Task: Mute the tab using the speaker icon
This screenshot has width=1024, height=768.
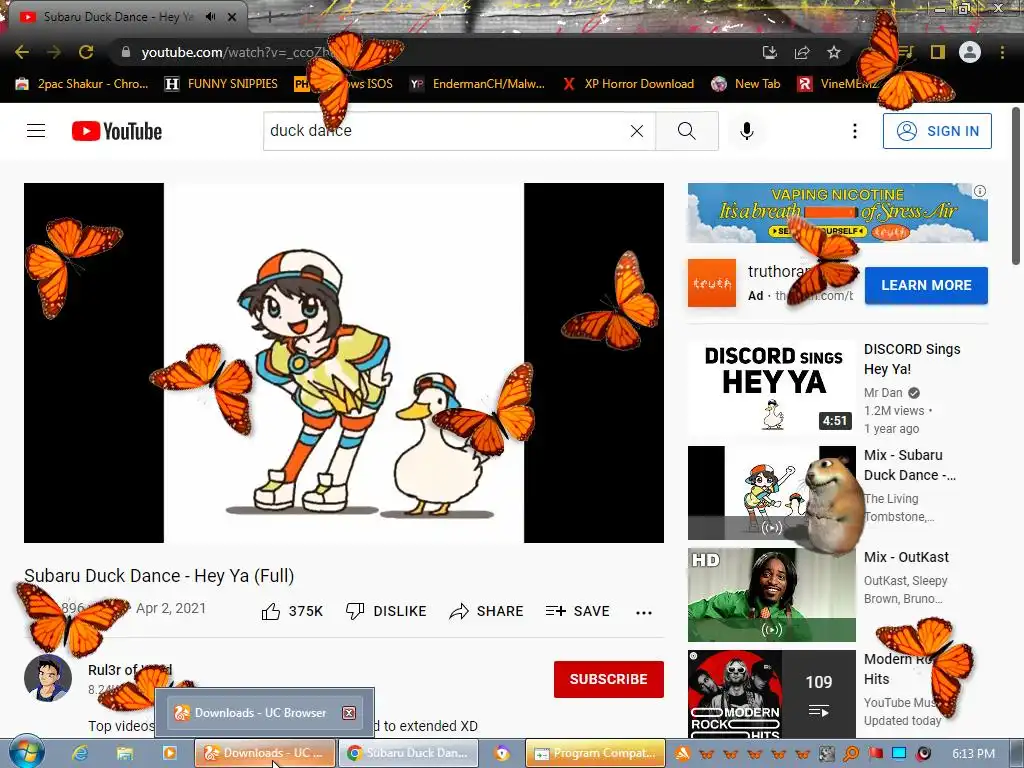Action: (x=210, y=17)
